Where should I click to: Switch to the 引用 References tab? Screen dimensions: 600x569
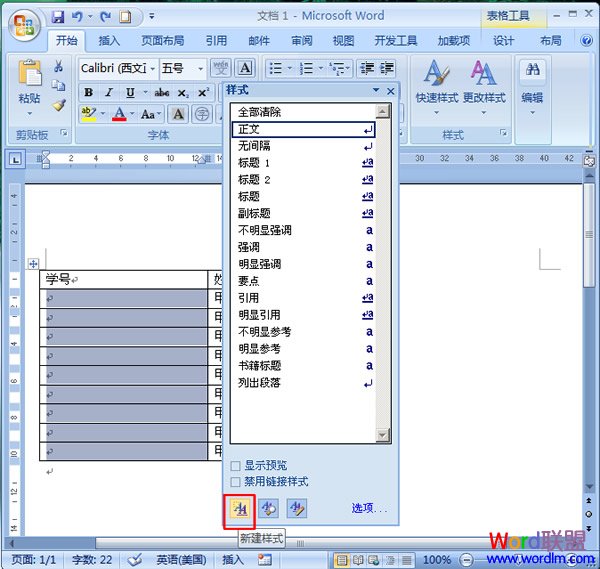[x=216, y=41]
